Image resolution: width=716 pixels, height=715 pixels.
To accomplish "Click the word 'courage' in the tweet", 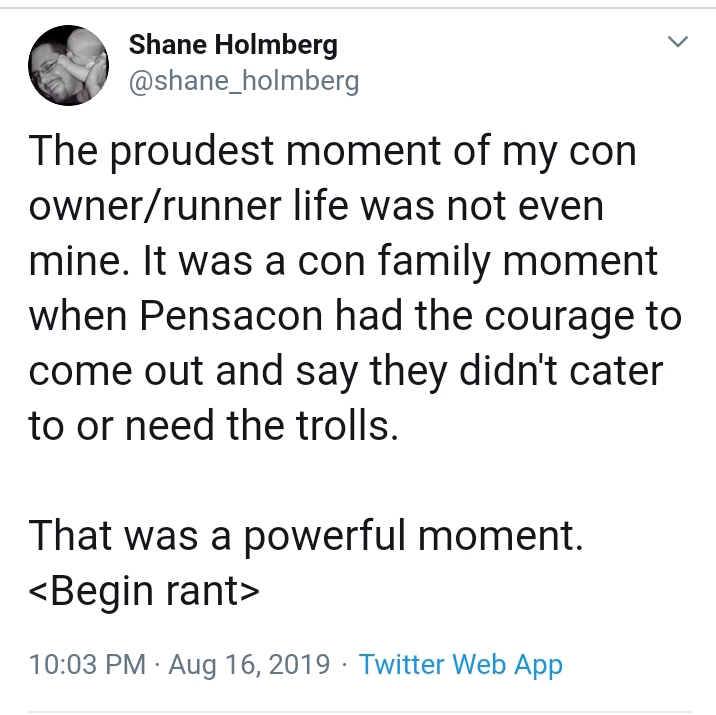I will coord(559,318).
